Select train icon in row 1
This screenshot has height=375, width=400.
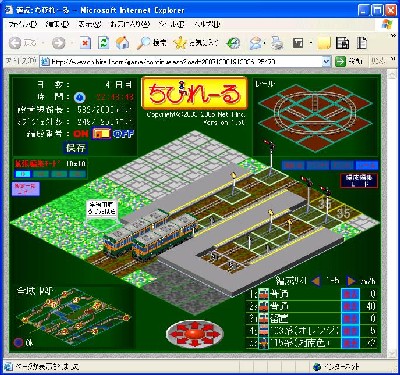[263, 294]
